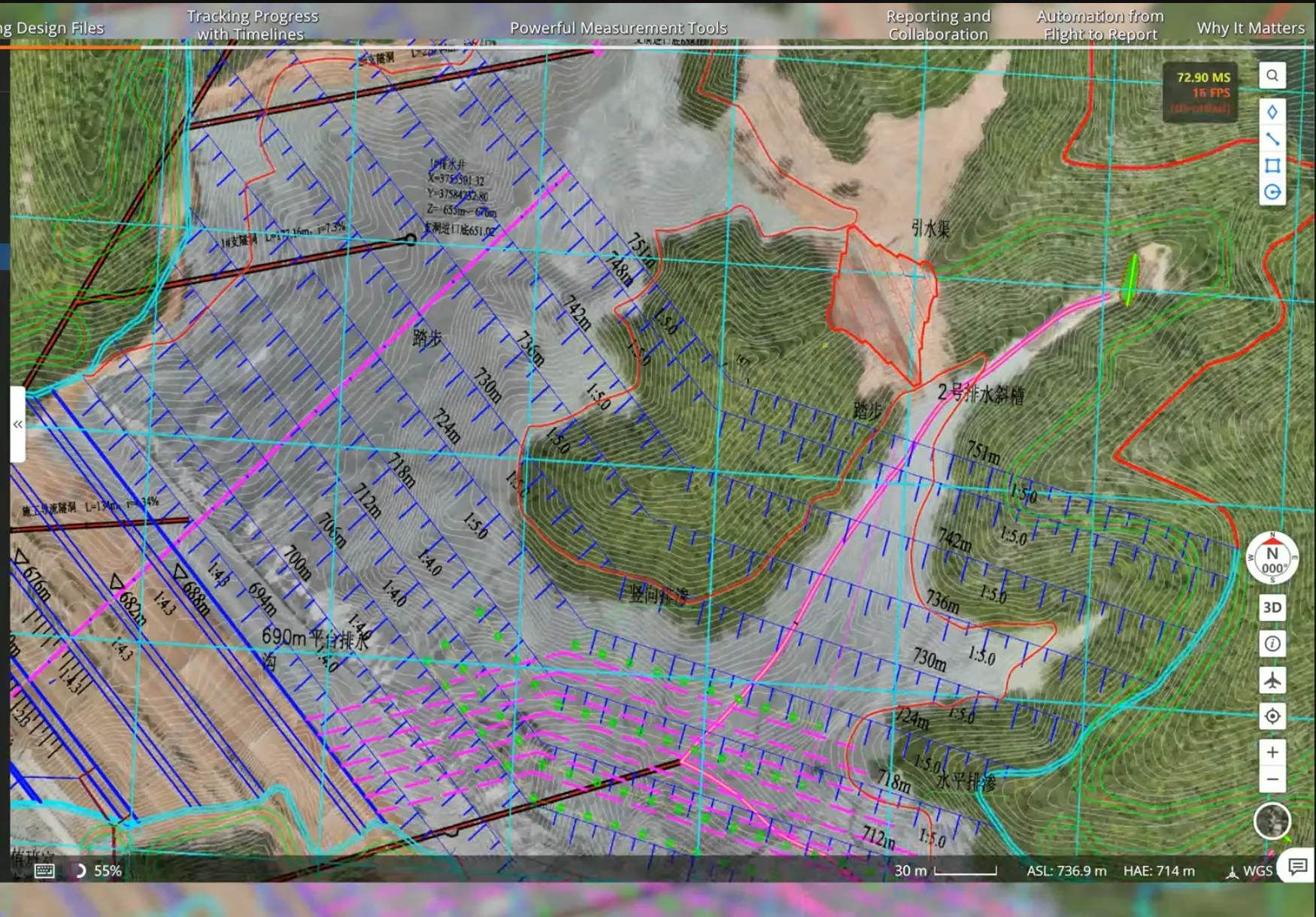Open the Why It Matters section
1316x917 pixels.
click(1250, 28)
